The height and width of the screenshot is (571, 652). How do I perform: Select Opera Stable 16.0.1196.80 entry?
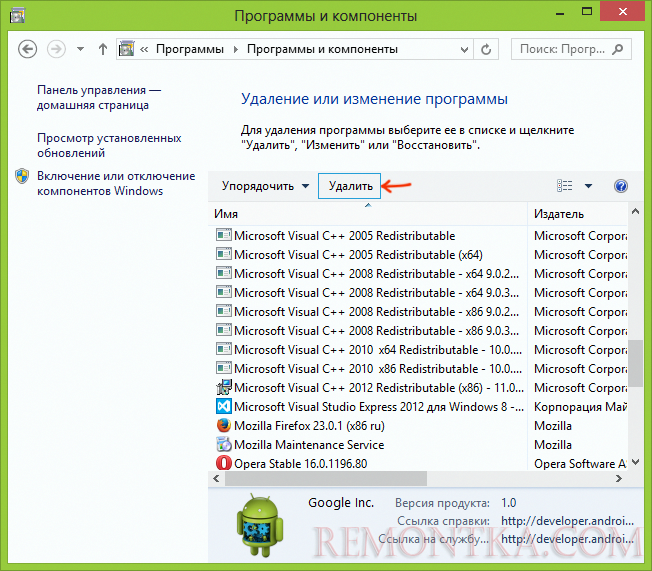coord(301,464)
